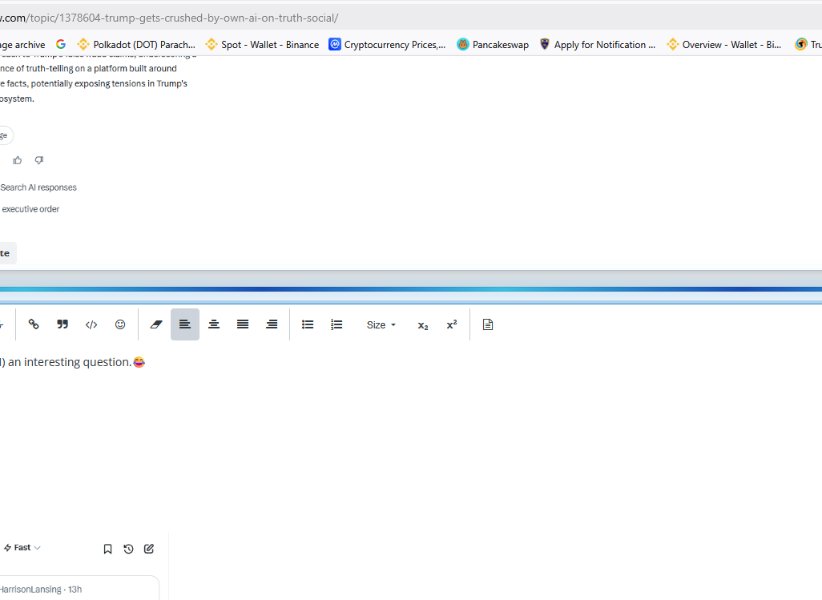Apply subscript formatting
This screenshot has width=822, height=600.
(423, 325)
